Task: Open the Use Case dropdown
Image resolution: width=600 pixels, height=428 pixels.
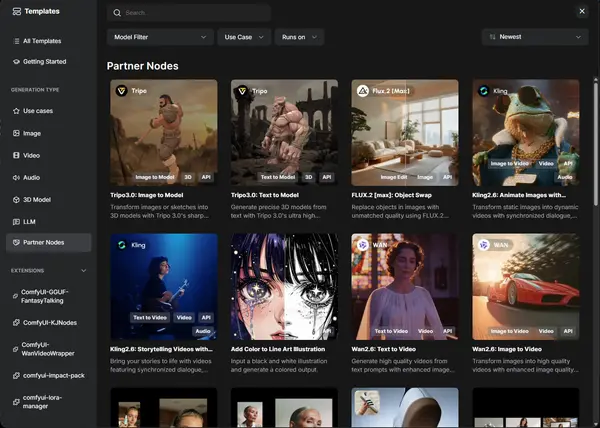Action: point(244,37)
